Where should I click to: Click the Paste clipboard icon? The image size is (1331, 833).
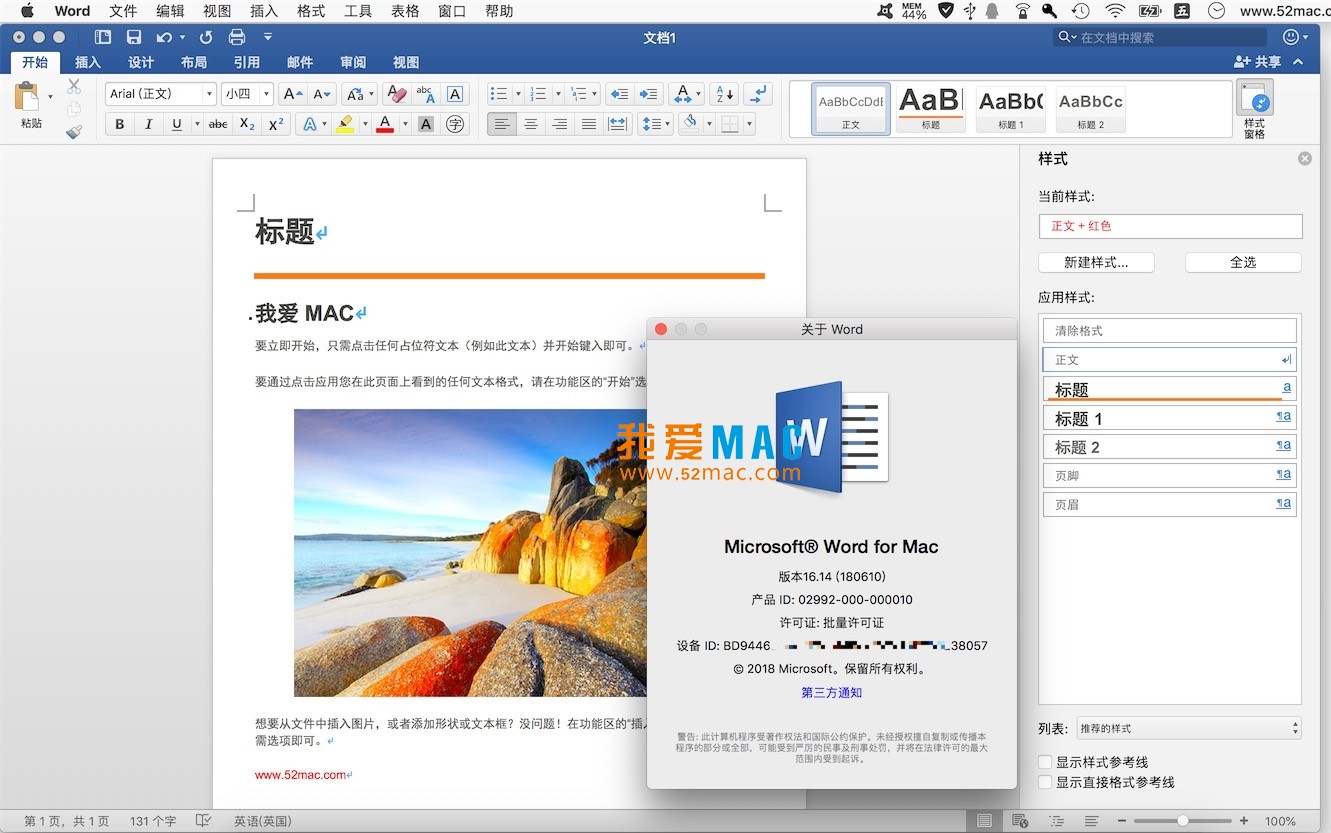pyautogui.click(x=27, y=97)
